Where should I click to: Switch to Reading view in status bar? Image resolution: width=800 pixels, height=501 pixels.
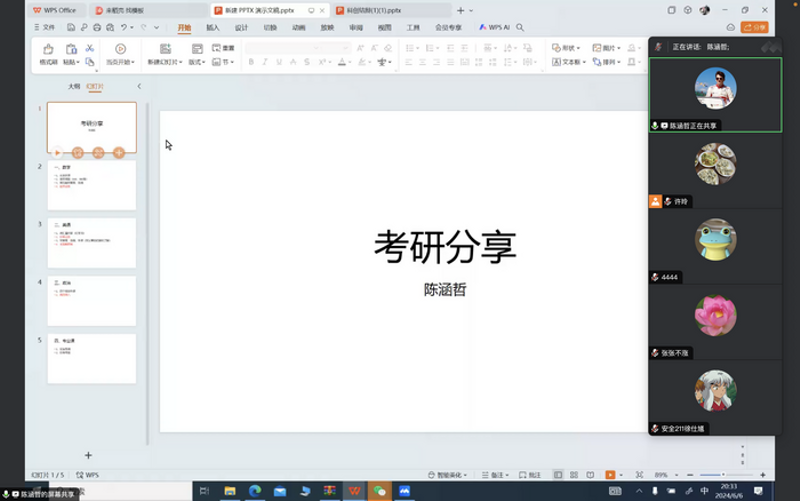pos(590,475)
